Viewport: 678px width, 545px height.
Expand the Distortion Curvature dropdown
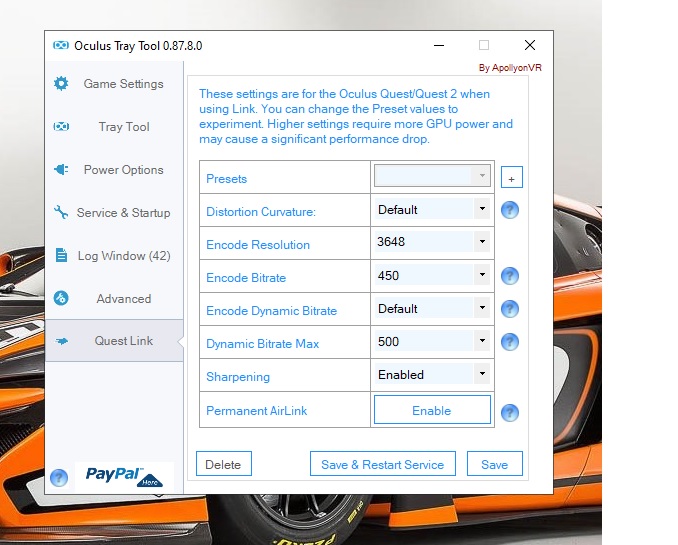[x=482, y=209]
